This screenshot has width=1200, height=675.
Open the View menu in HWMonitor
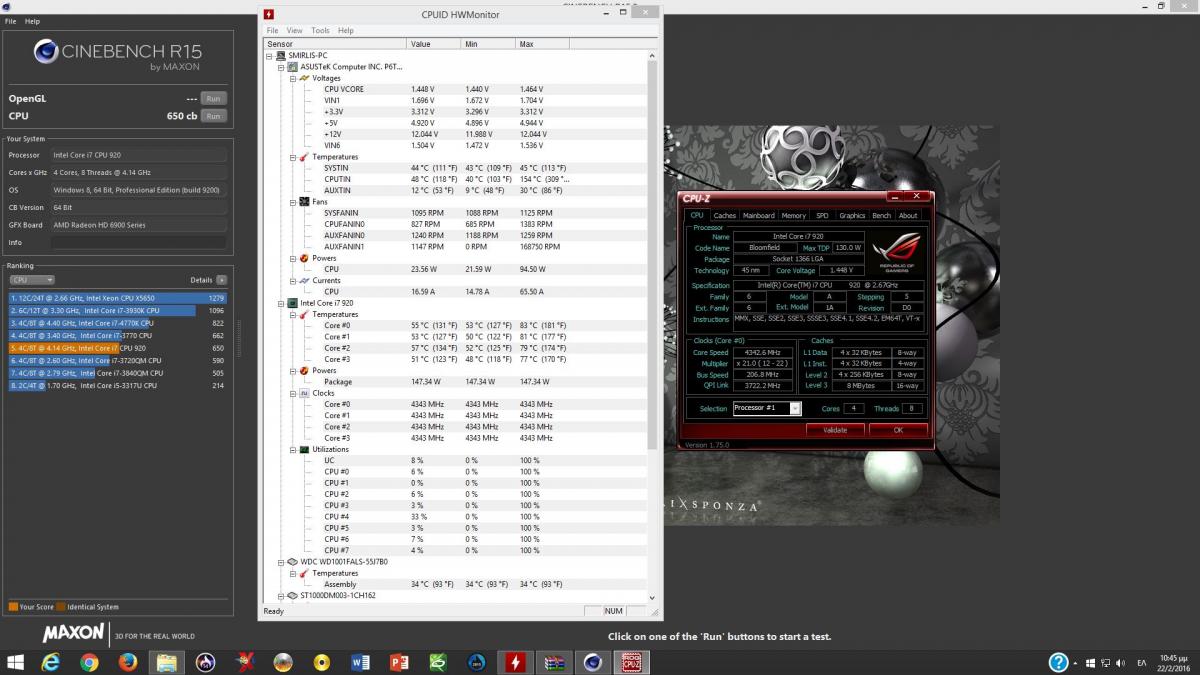tap(295, 31)
